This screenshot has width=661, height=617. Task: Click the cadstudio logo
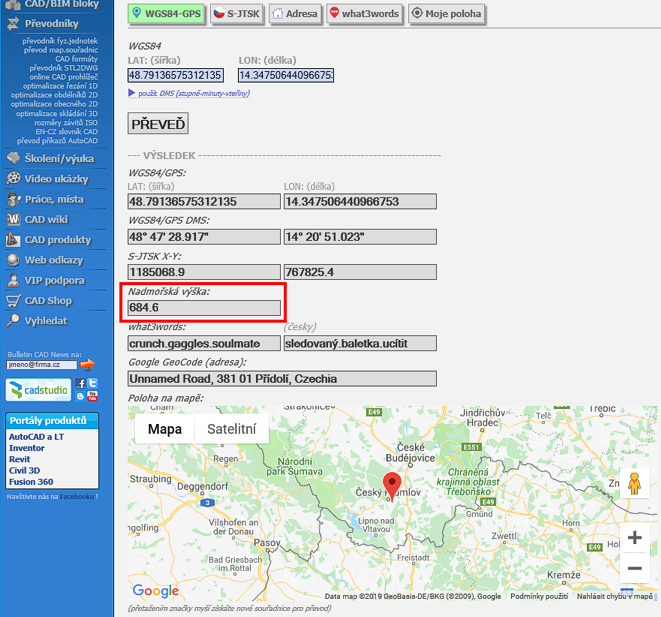pyautogui.click(x=38, y=389)
